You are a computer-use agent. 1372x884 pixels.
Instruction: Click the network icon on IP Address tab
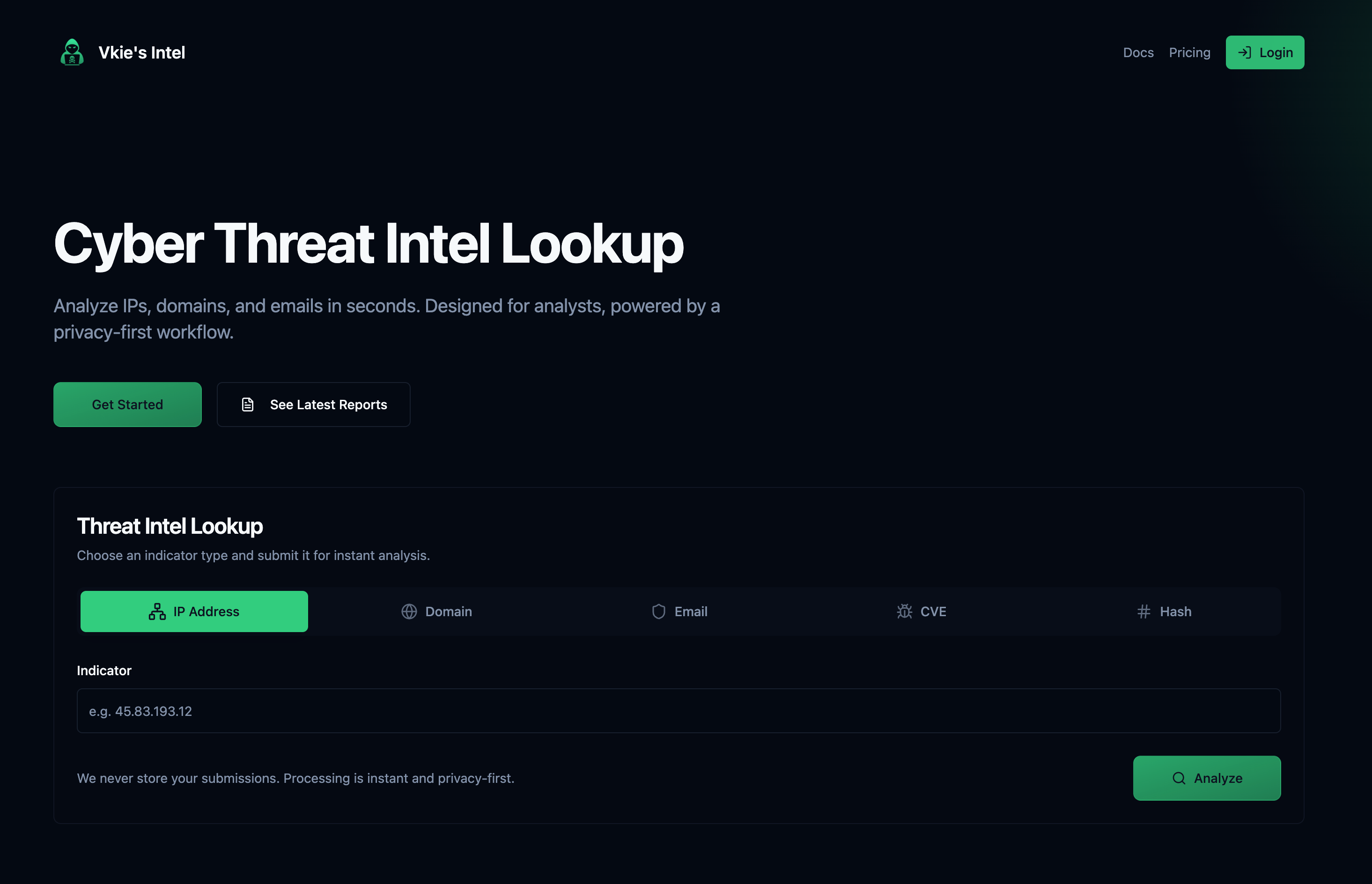[157, 612]
